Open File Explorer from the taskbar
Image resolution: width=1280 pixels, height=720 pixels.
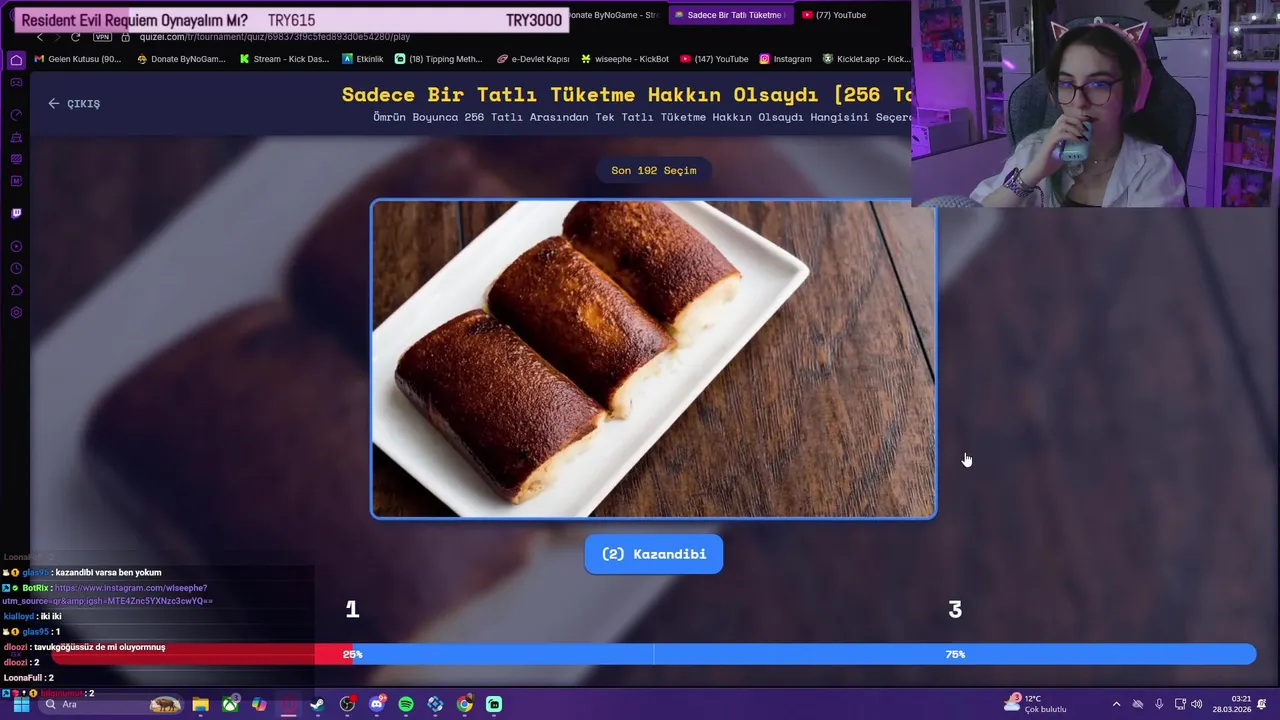[x=200, y=704]
